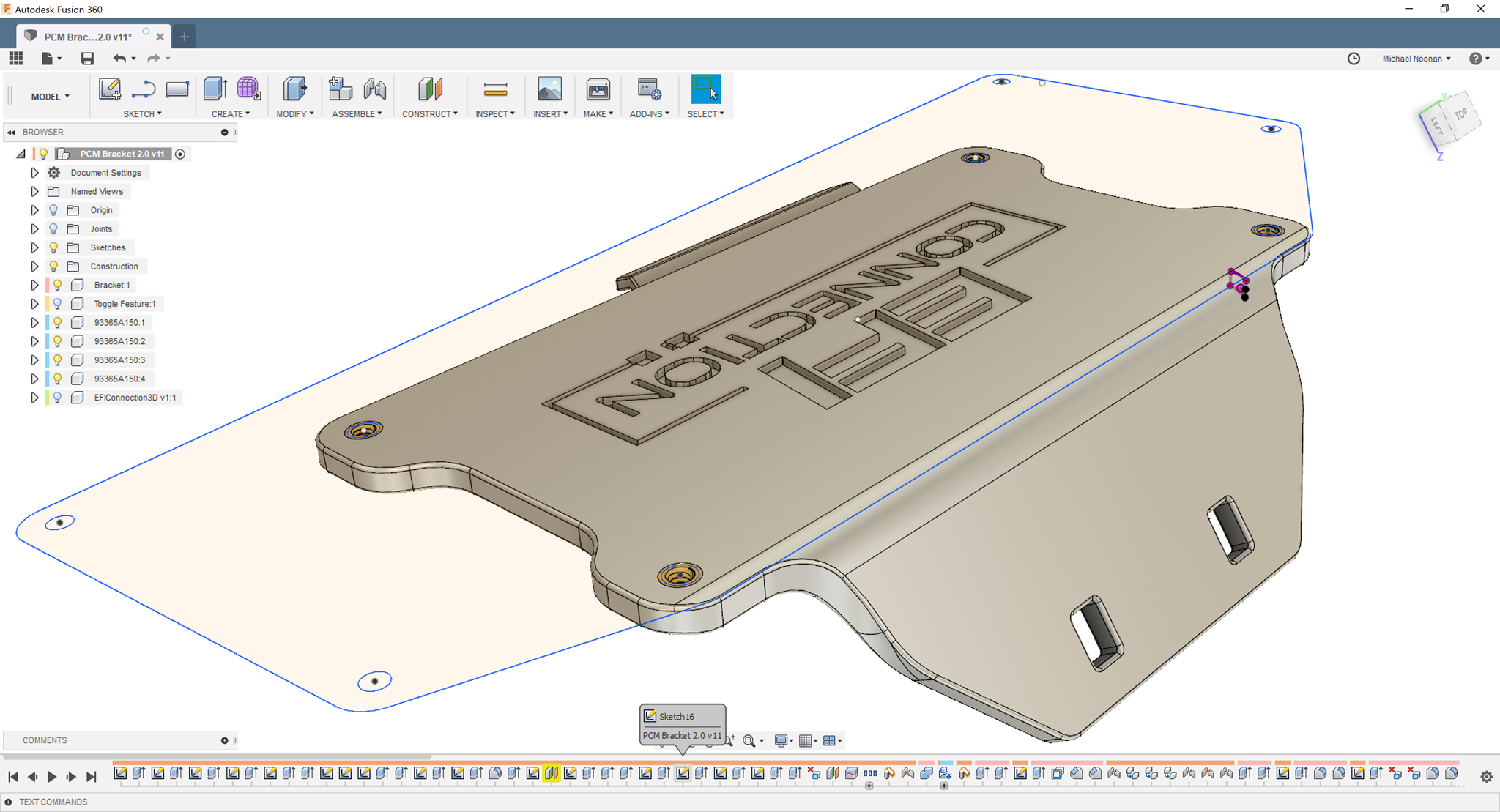Image resolution: width=1500 pixels, height=812 pixels.
Task: Expand the Sketches folder node
Action: (34, 247)
